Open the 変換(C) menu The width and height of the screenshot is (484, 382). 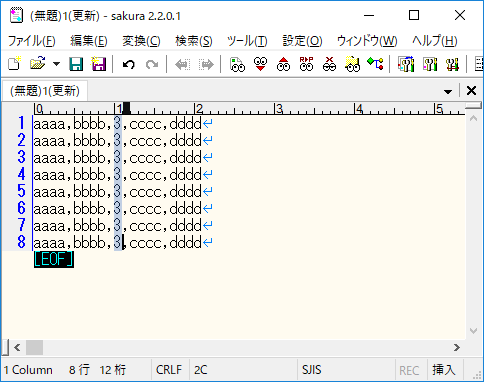coord(141,41)
